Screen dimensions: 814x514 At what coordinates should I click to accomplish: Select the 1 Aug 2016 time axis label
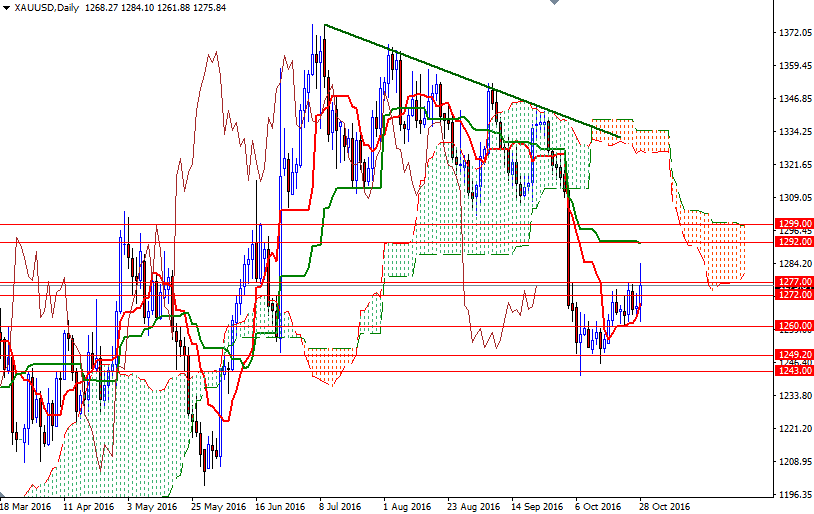pyautogui.click(x=407, y=506)
